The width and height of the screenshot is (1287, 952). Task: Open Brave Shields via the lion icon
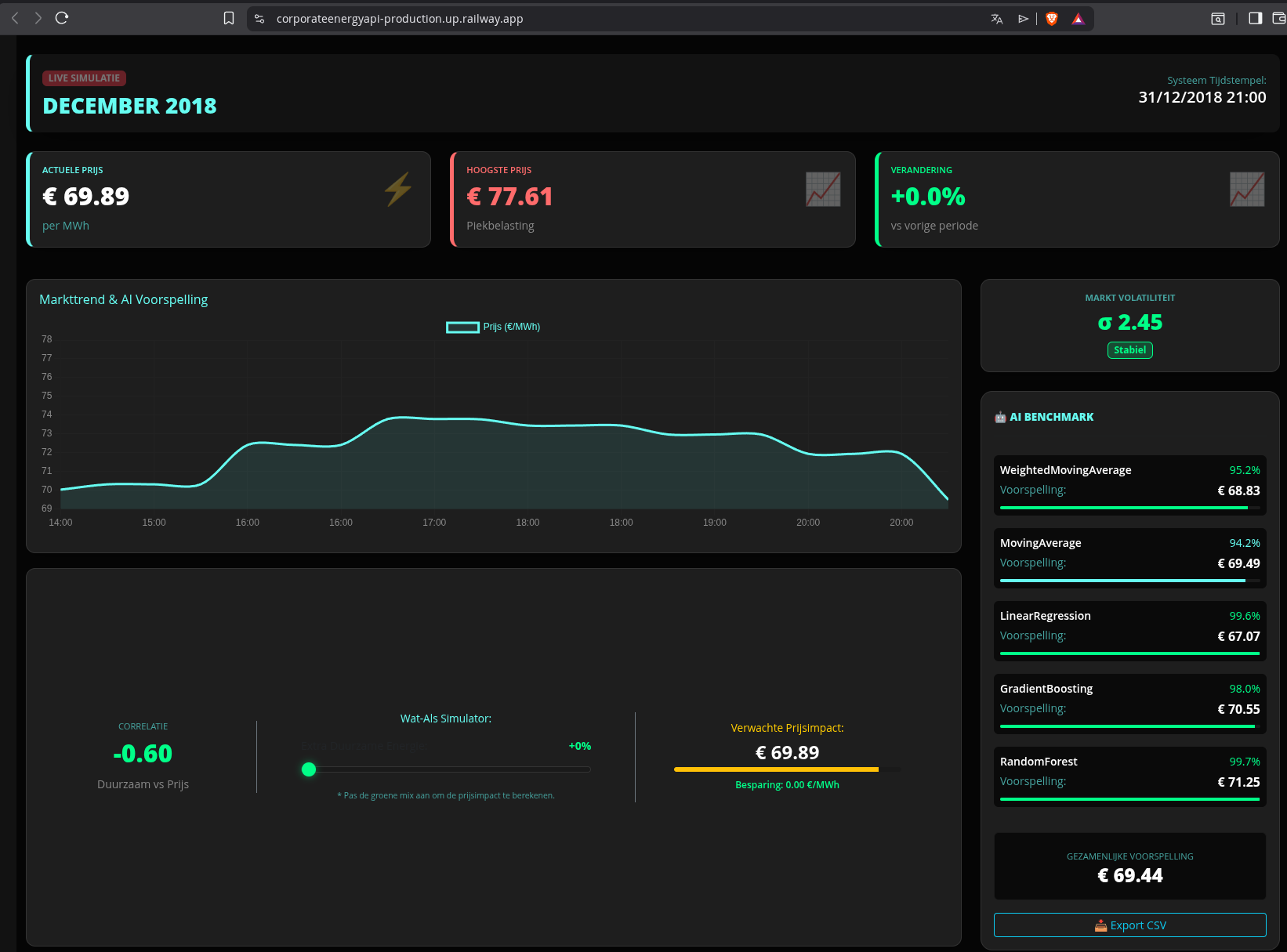click(1052, 18)
